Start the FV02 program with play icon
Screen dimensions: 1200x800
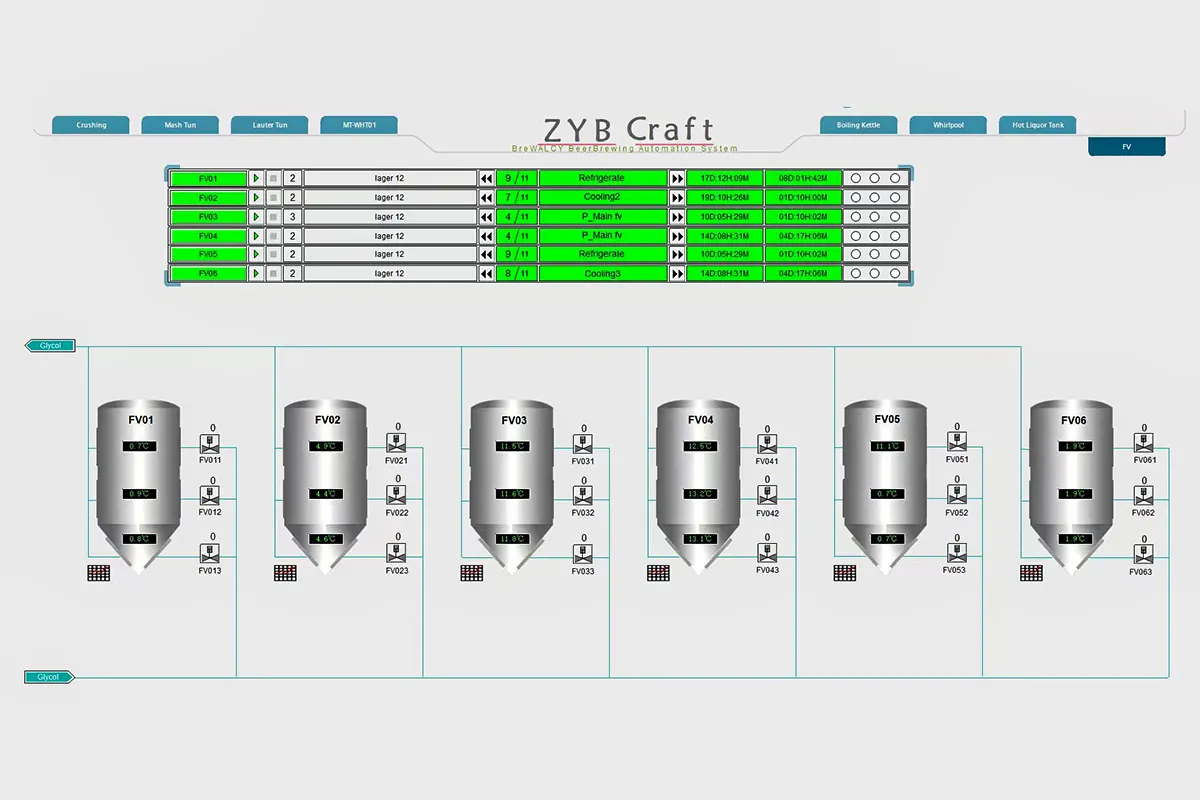[256, 197]
